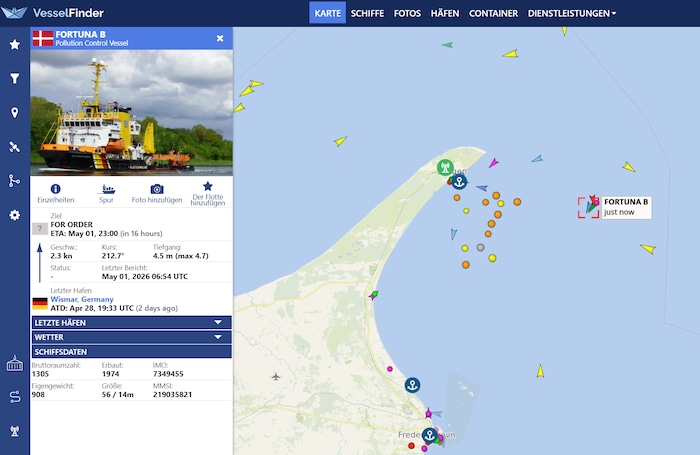
Task: Select the satellite icon in sidebar
Action: pos(15,147)
